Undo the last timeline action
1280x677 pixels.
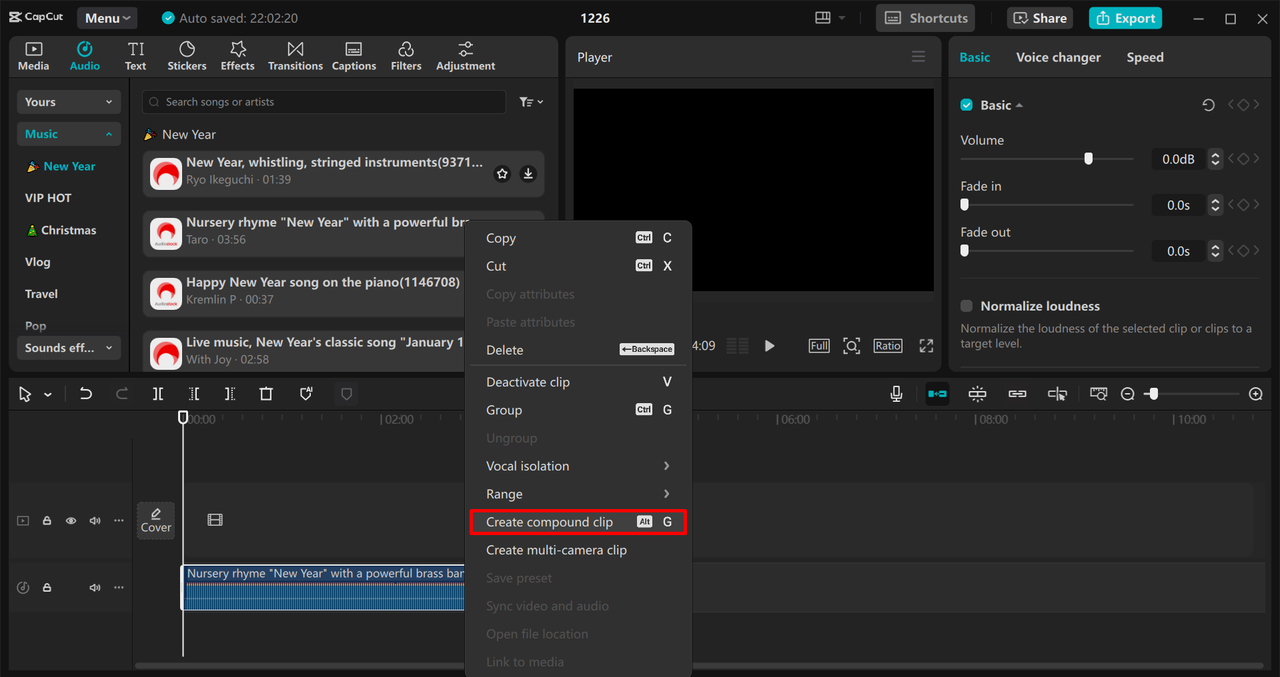click(x=86, y=394)
